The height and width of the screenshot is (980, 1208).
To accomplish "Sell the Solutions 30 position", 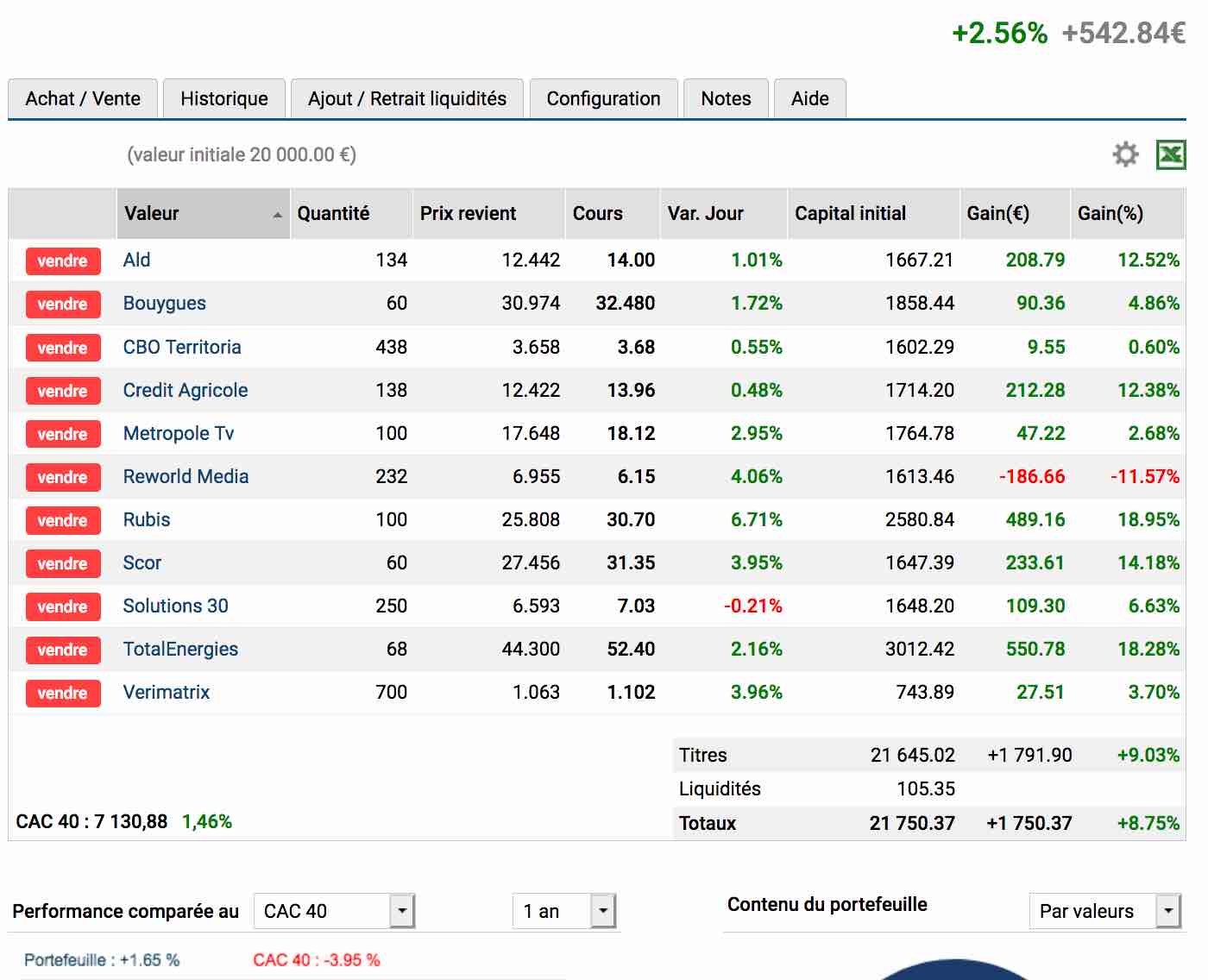I will click(63, 606).
